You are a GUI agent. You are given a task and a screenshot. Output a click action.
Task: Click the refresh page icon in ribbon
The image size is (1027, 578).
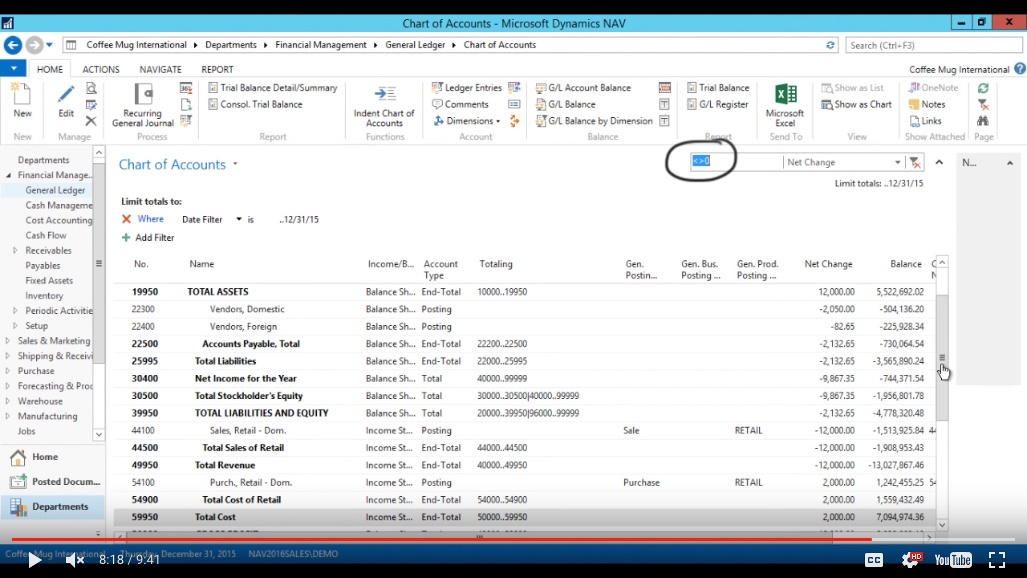(983, 88)
